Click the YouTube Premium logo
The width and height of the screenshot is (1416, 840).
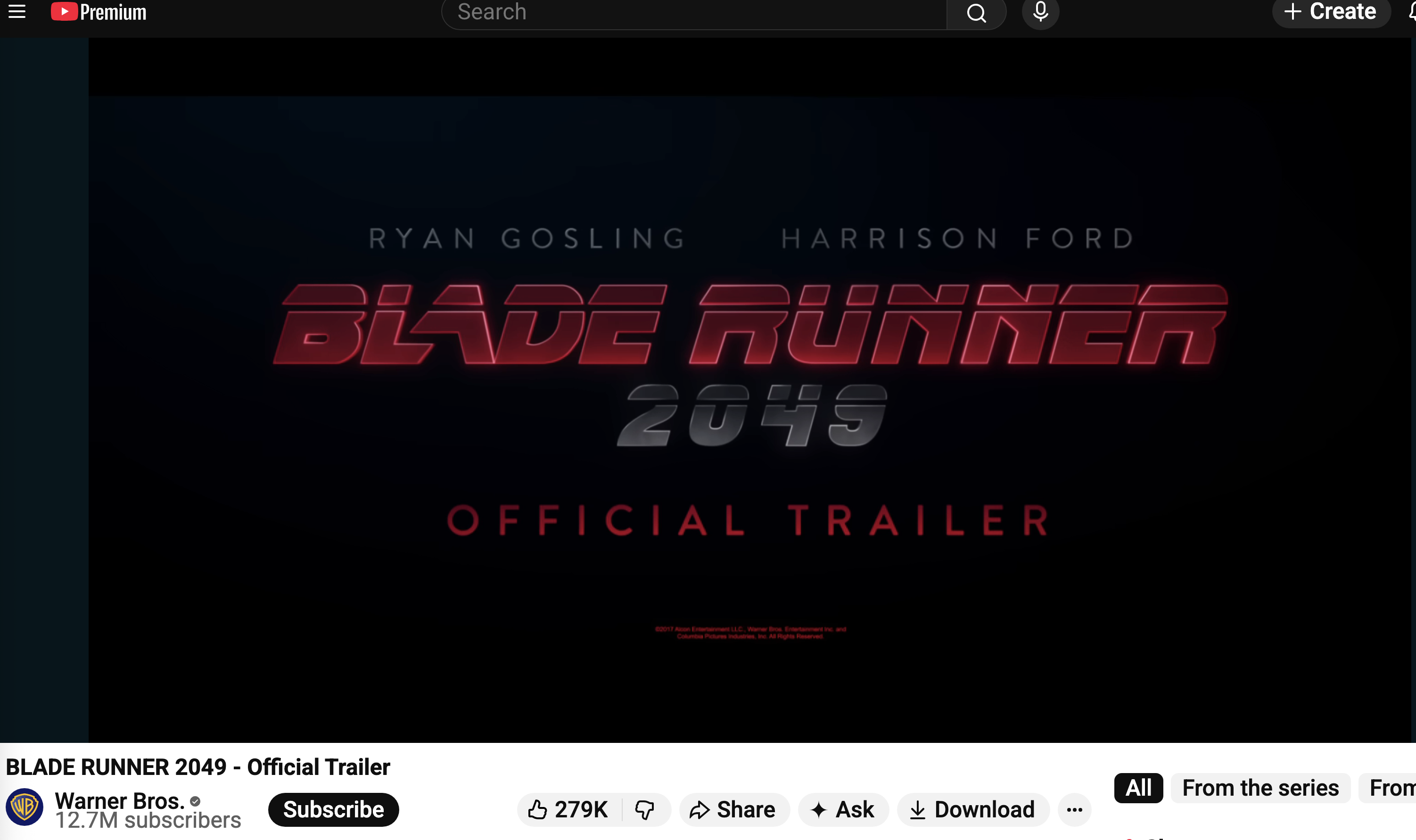tap(99, 11)
